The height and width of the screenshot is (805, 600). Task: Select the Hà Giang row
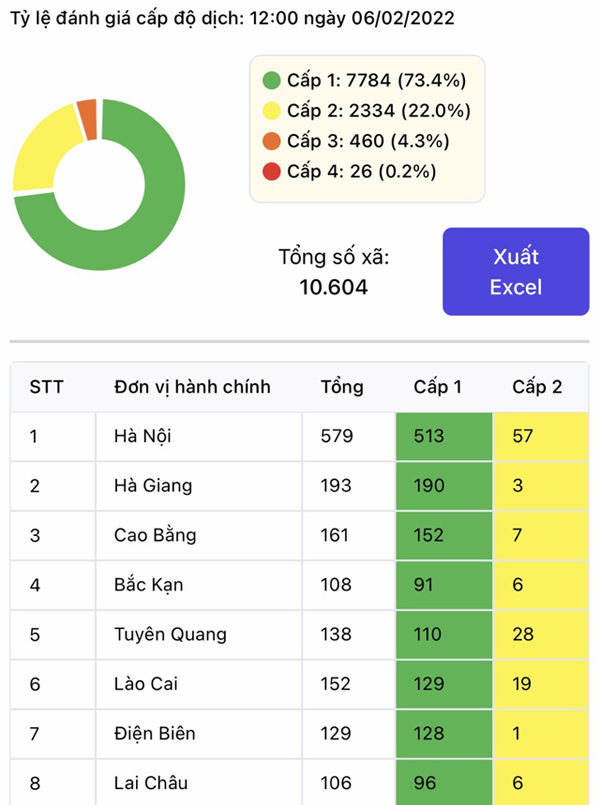click(153, 486)
